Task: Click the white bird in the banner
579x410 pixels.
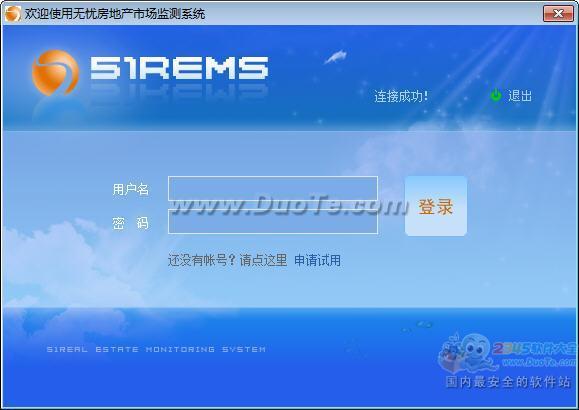Action: coord(336,57)
